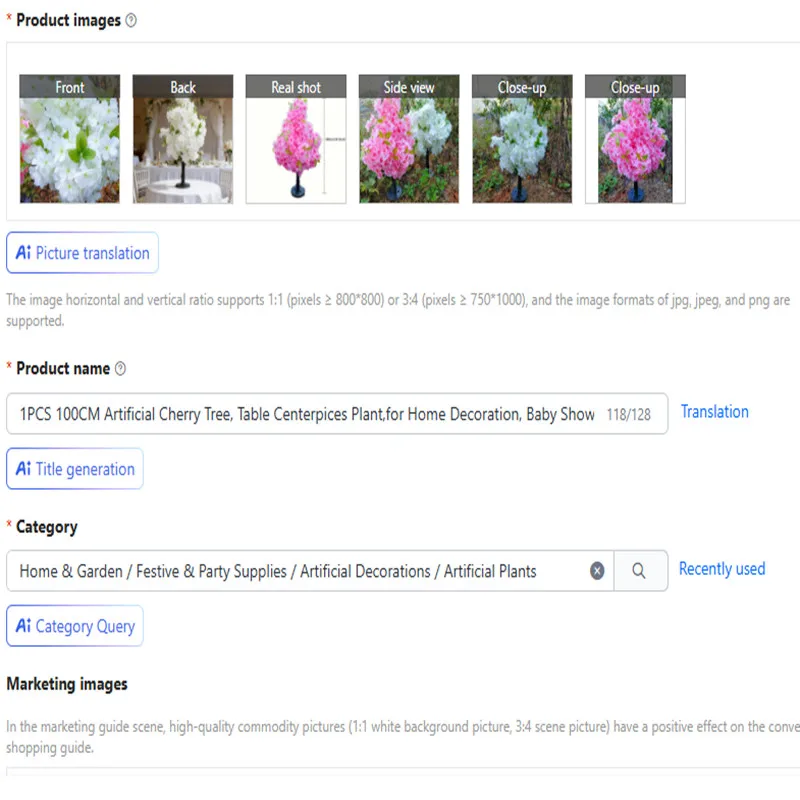Select the Back product image thumbnail
800x800 pixels.
tap(183, 139)
